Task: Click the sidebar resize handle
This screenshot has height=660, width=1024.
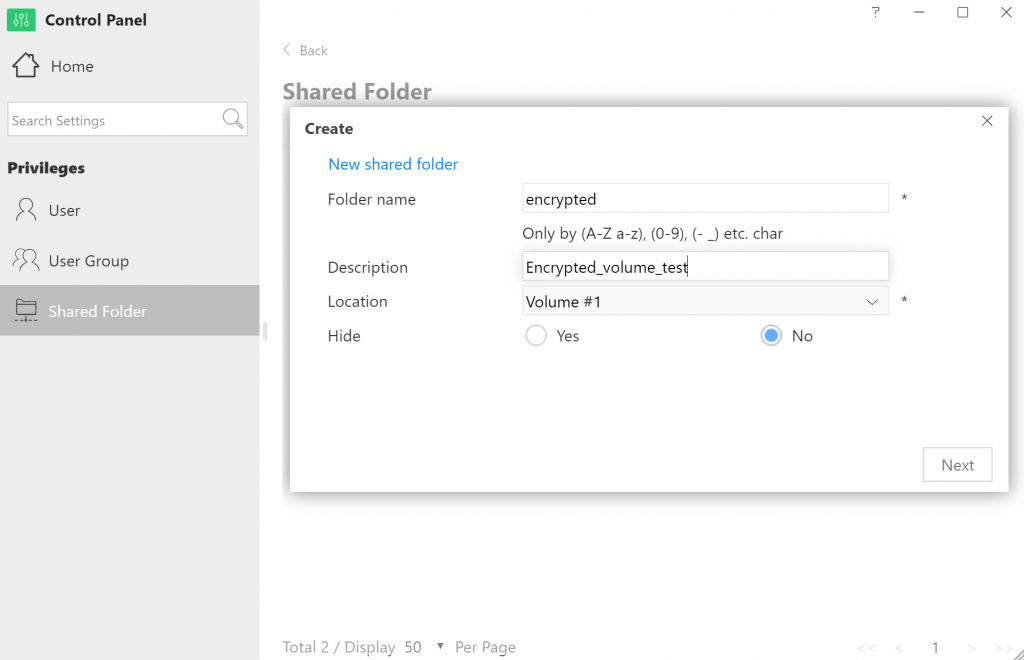Action: point(264,330)
